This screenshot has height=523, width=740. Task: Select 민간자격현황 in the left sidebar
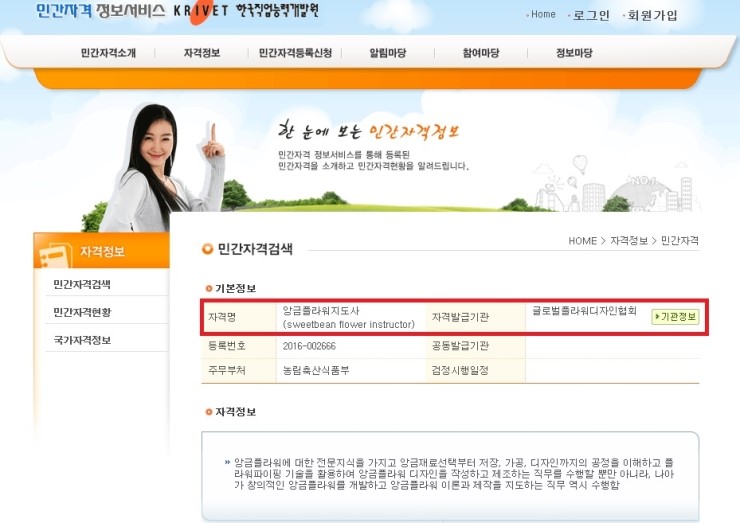[82, 312]
